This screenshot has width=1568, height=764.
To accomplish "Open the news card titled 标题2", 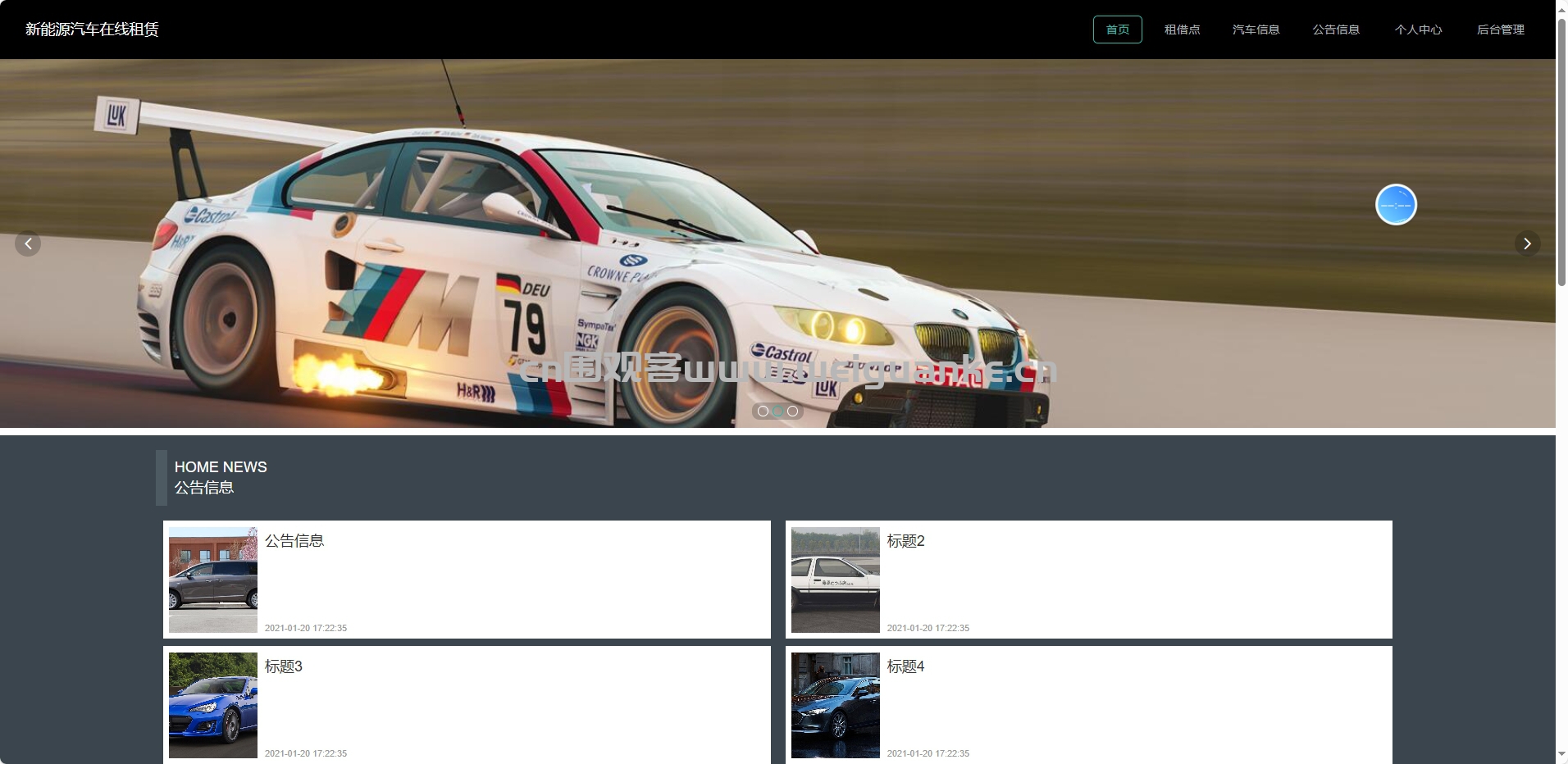I will [x=1089, y=580].
